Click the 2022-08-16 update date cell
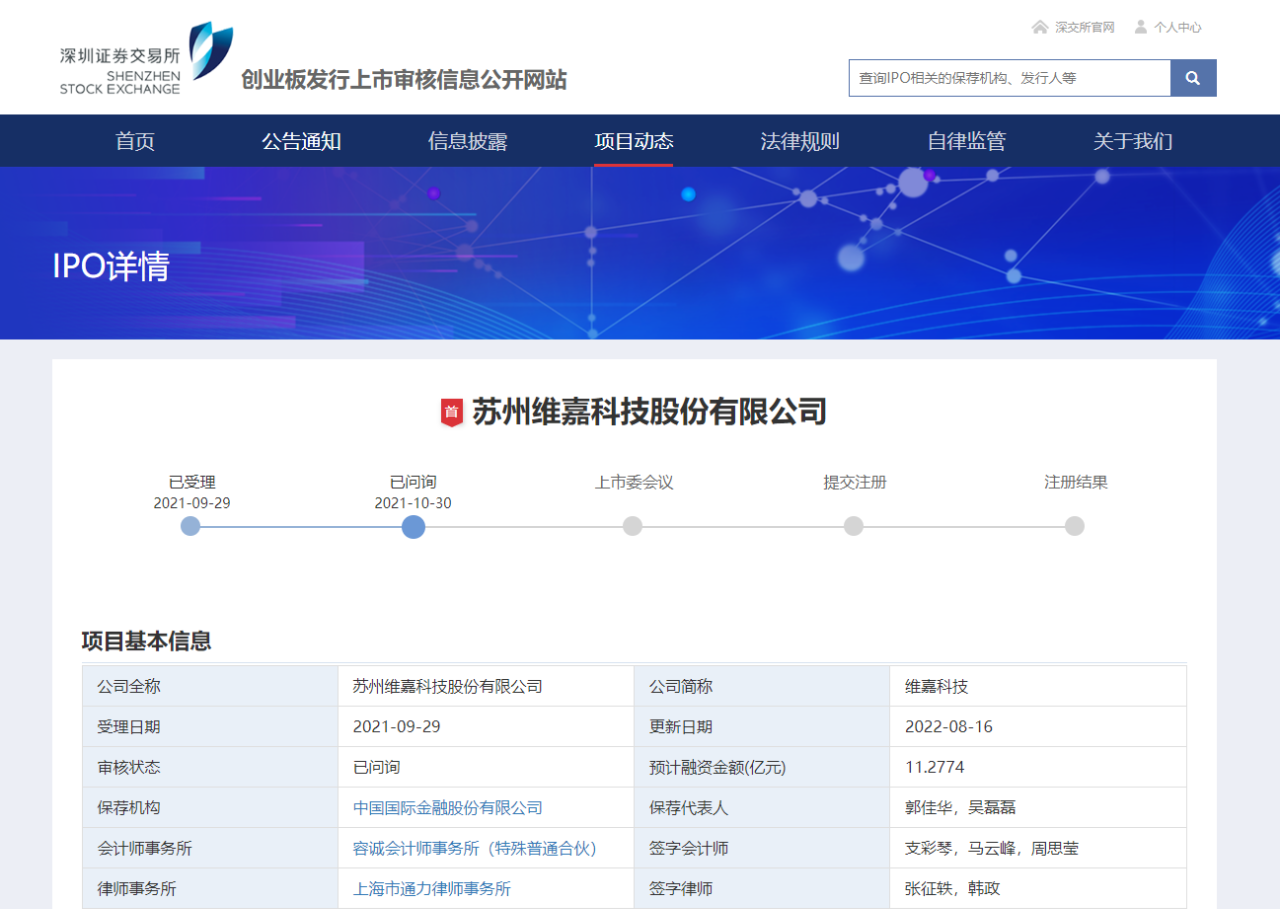The width and height of the screenshot is (1280, 909). tap(1038, 727)
